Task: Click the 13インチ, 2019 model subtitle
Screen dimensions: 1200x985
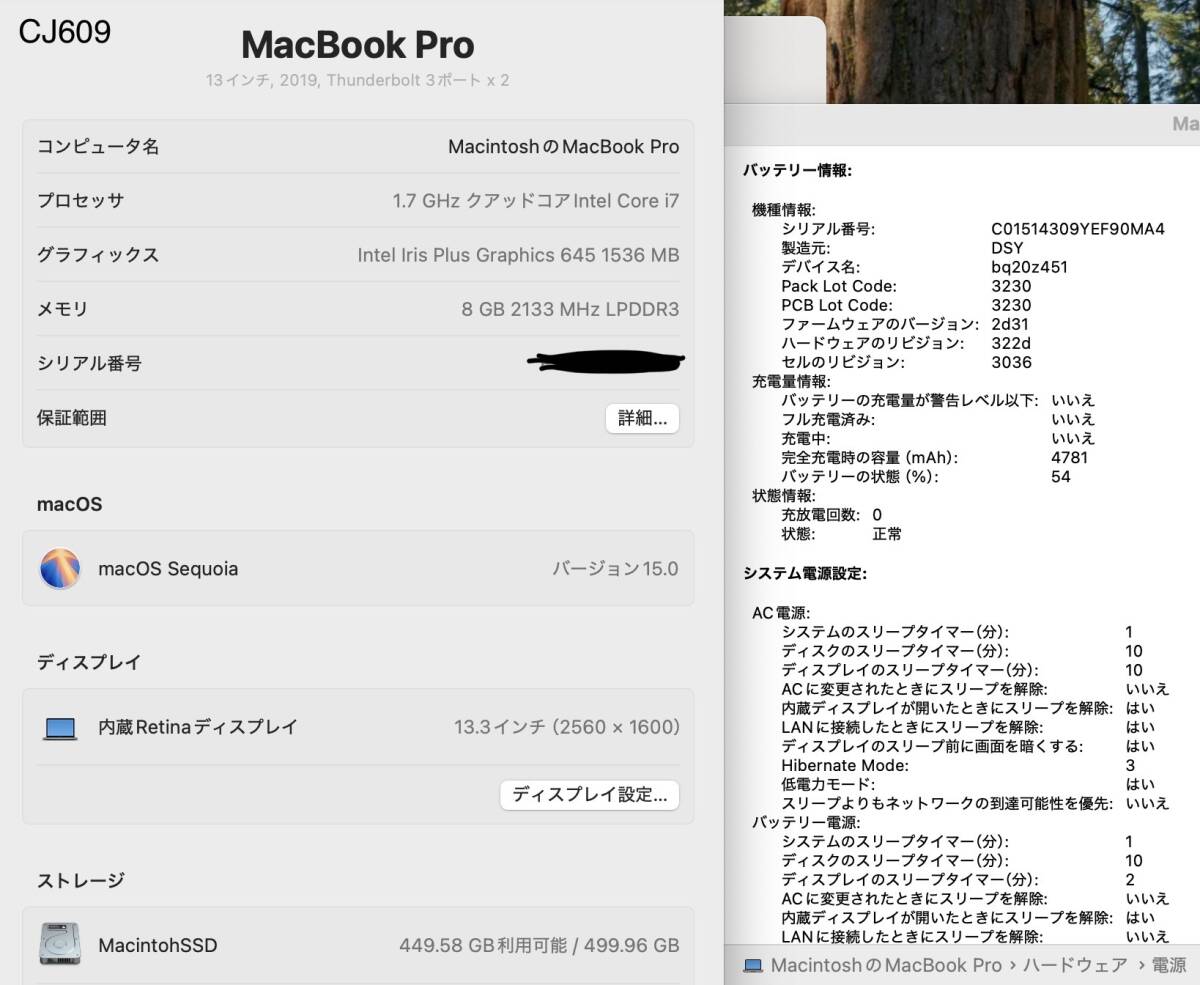Action: point(358,80)
